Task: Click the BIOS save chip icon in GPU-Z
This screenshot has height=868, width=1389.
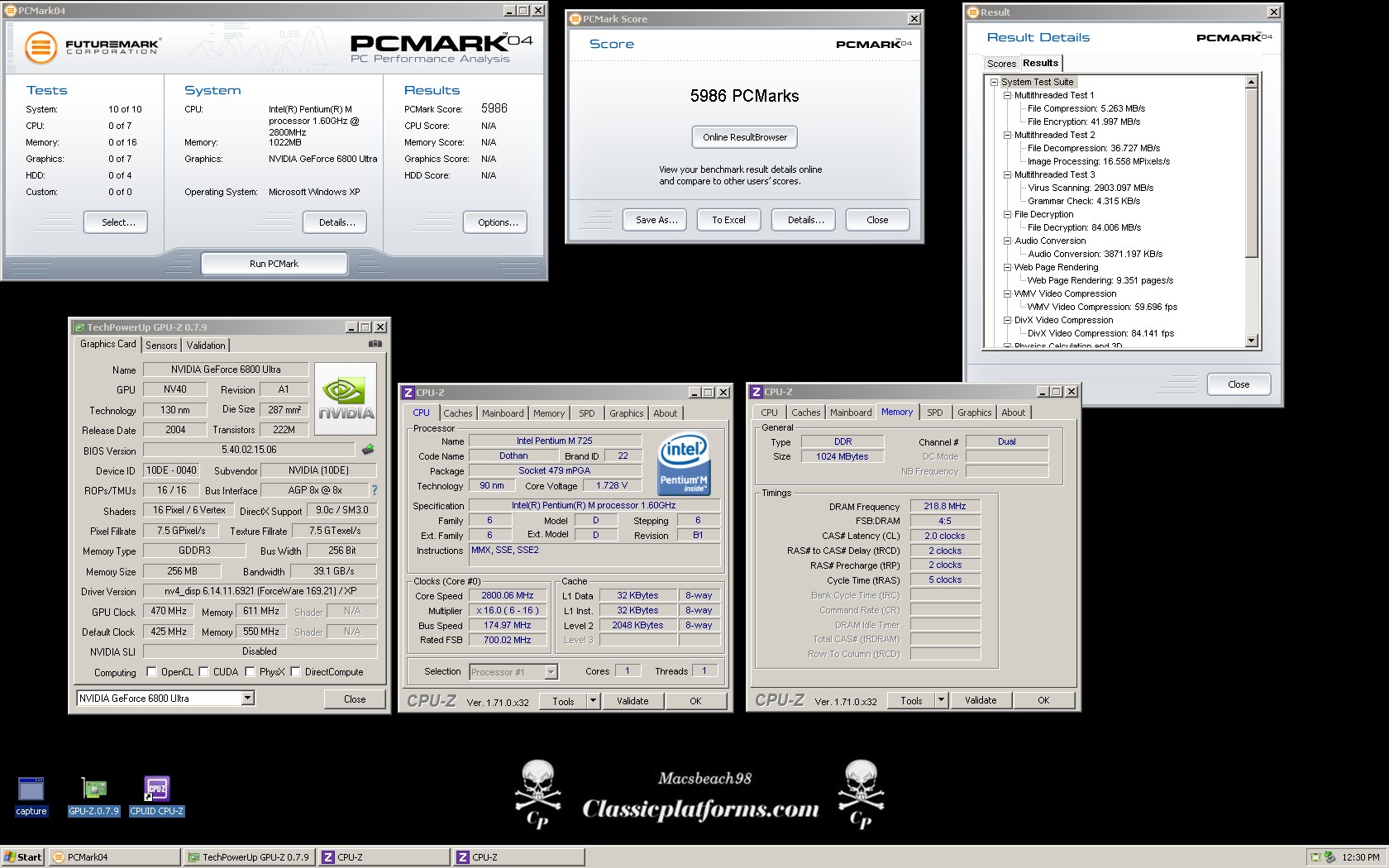Action: (368, 450)
